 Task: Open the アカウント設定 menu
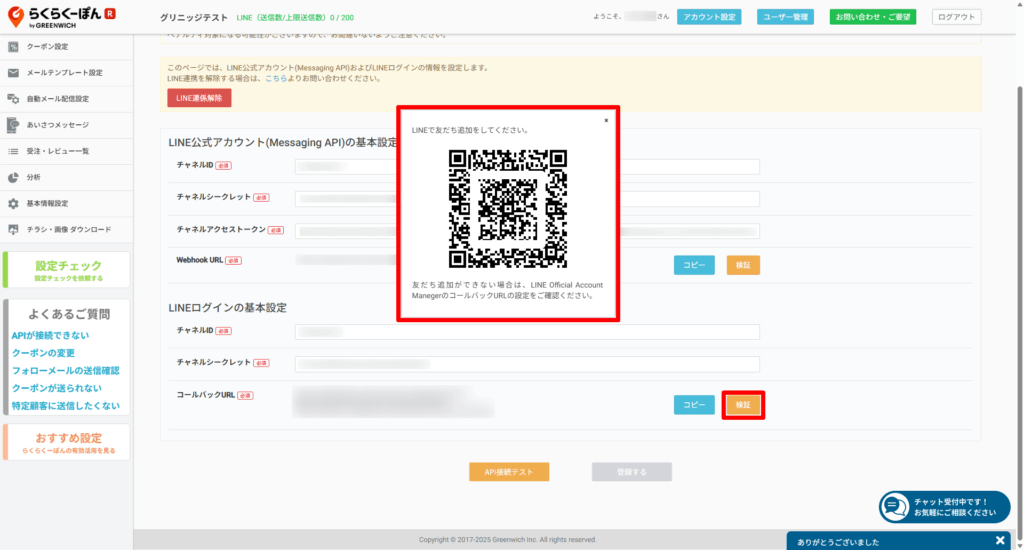point(709,17)
